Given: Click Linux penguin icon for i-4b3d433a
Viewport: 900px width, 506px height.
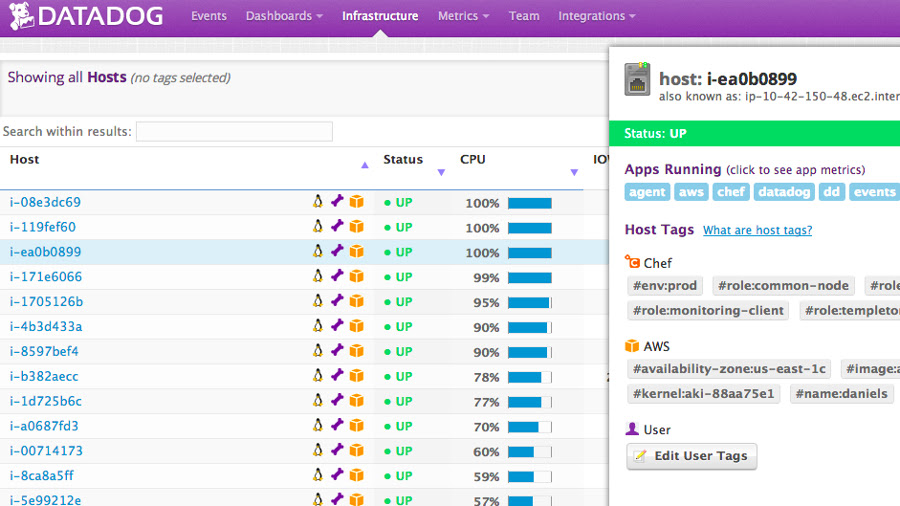Looking at the screenshot, I should pyautogui.click(x=317, y=325).
